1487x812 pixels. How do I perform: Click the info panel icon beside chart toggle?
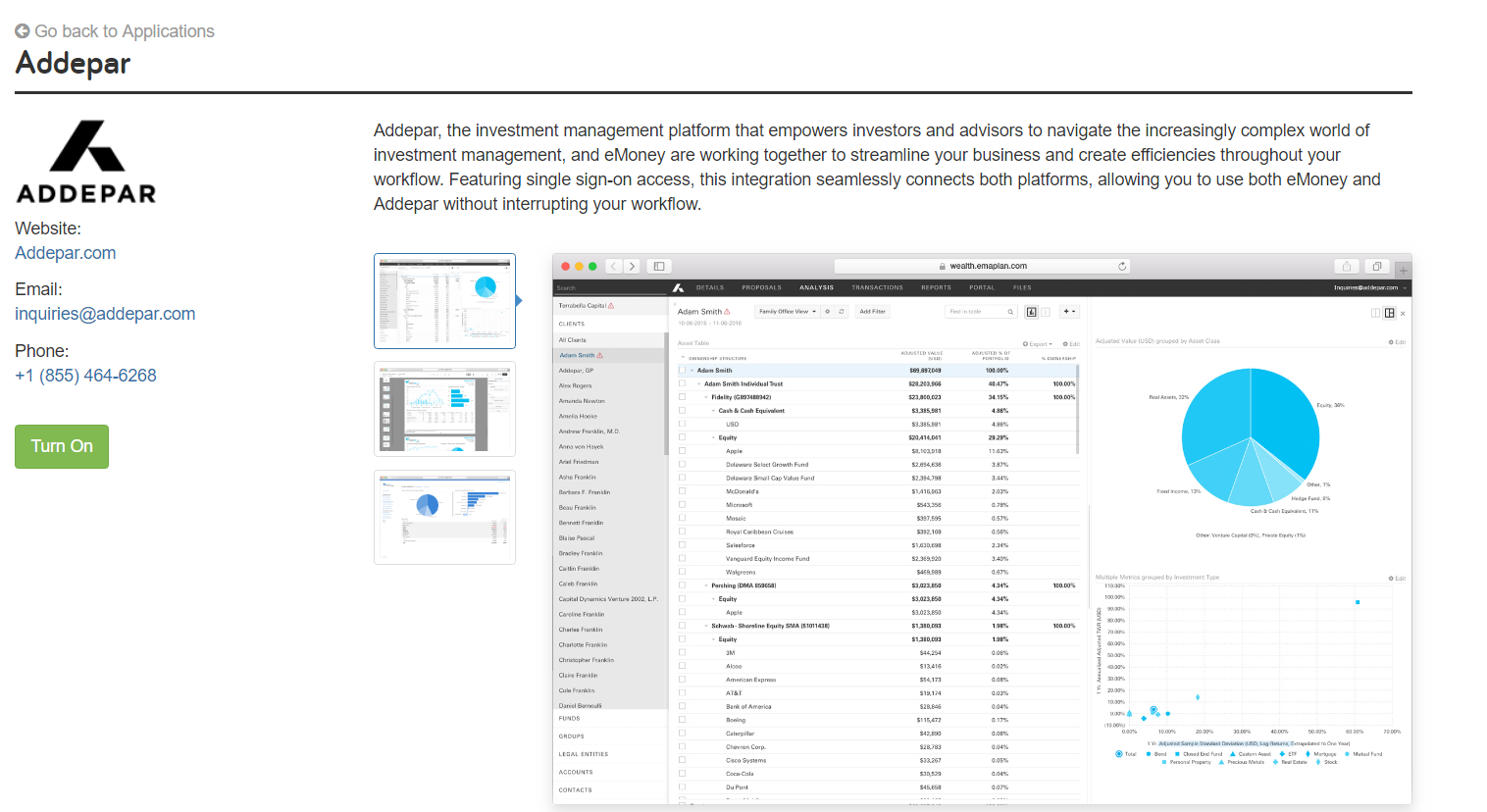tap(1045, 312)
